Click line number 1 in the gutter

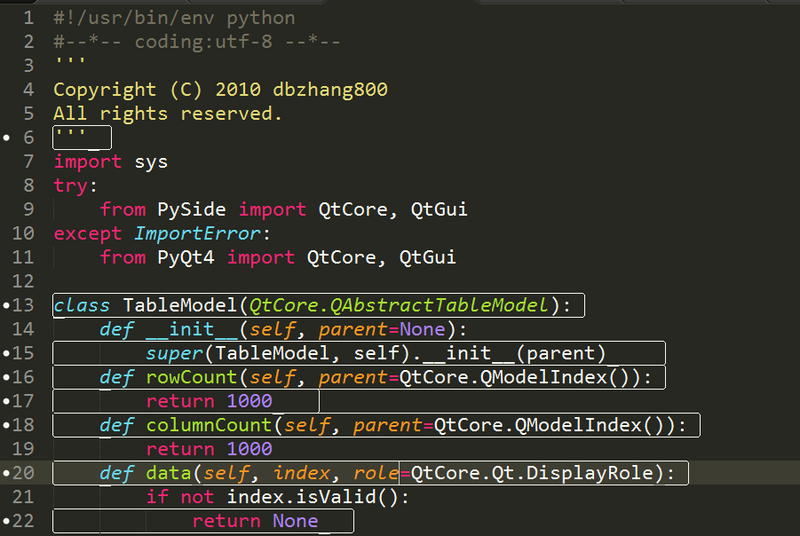28,18
